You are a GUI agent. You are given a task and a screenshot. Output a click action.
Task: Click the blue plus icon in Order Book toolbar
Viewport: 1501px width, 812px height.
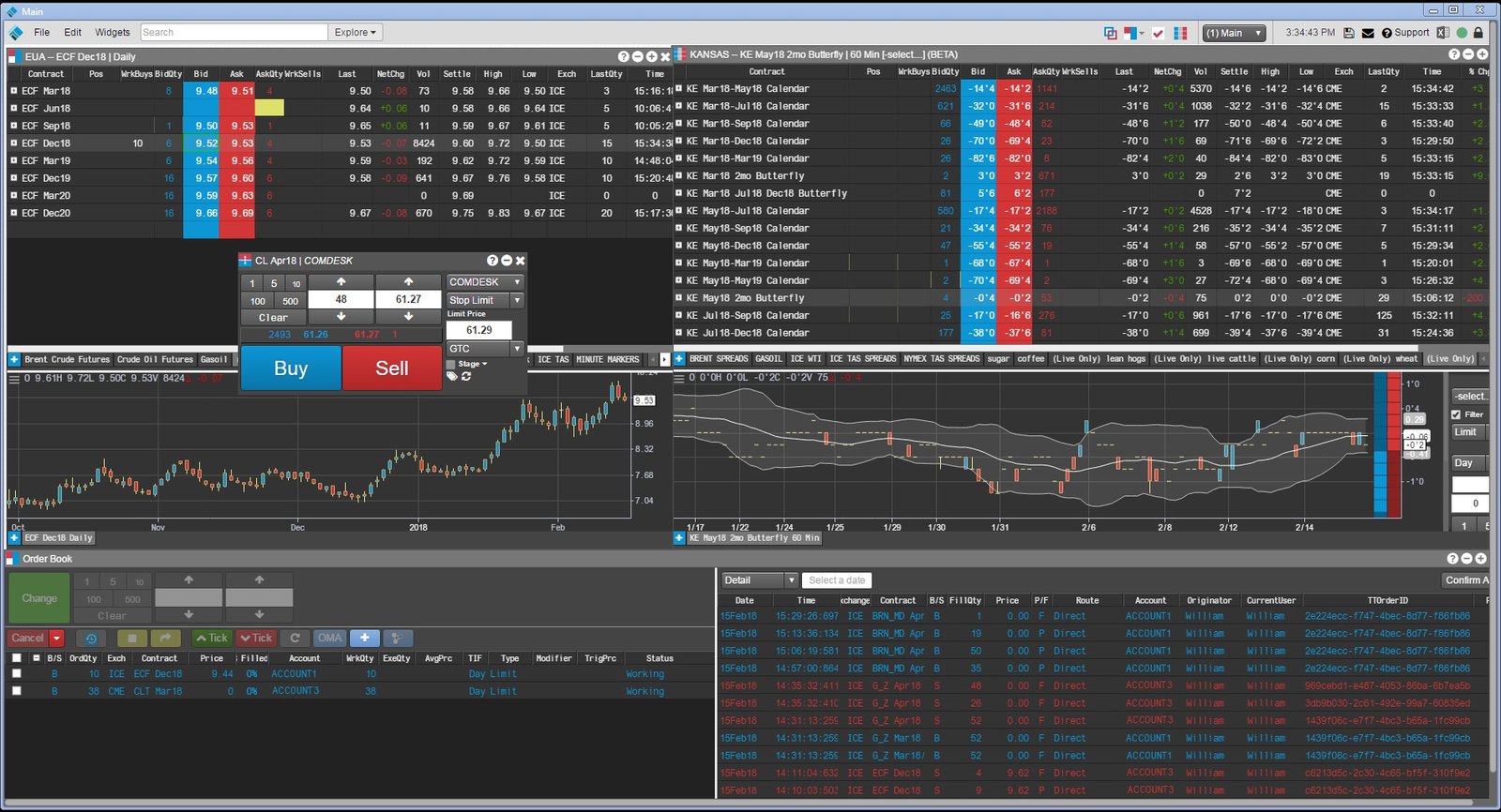tap(364, 638)
